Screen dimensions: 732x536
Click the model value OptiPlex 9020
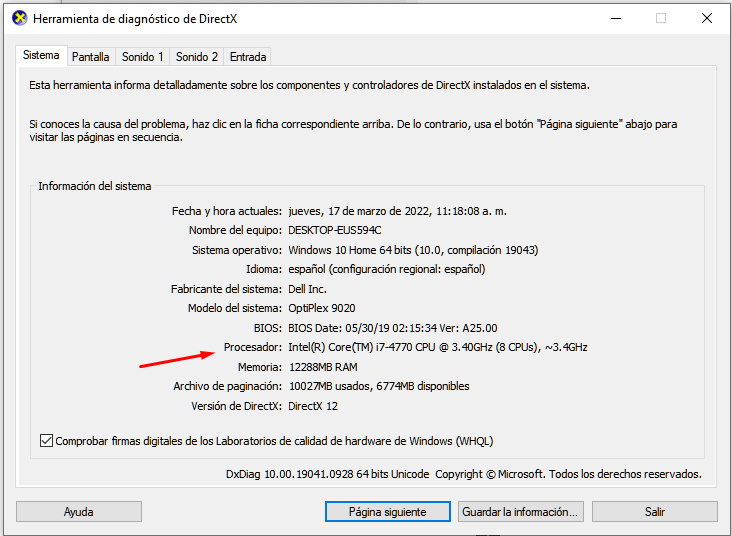tap(322, 308)
